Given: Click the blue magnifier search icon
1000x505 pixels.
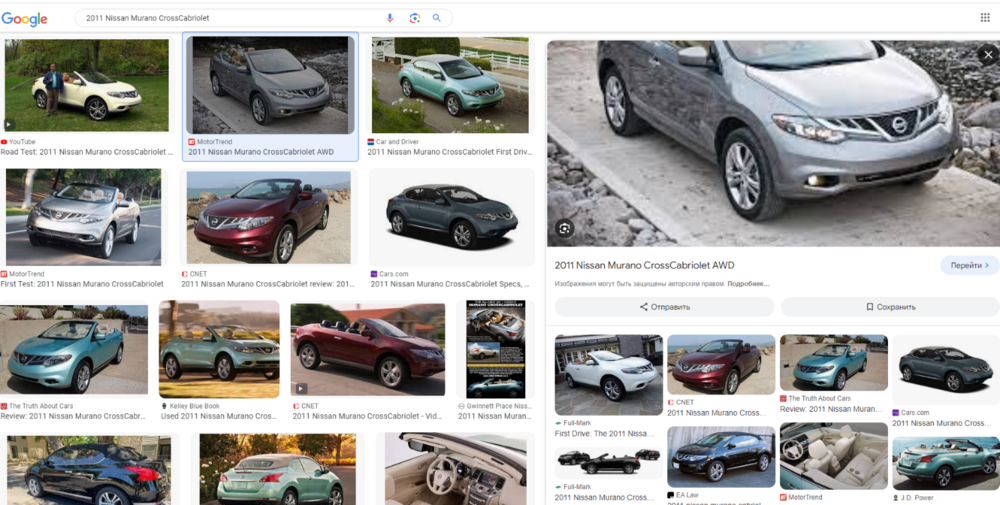Looking at the screenshot, I should 437,18.
